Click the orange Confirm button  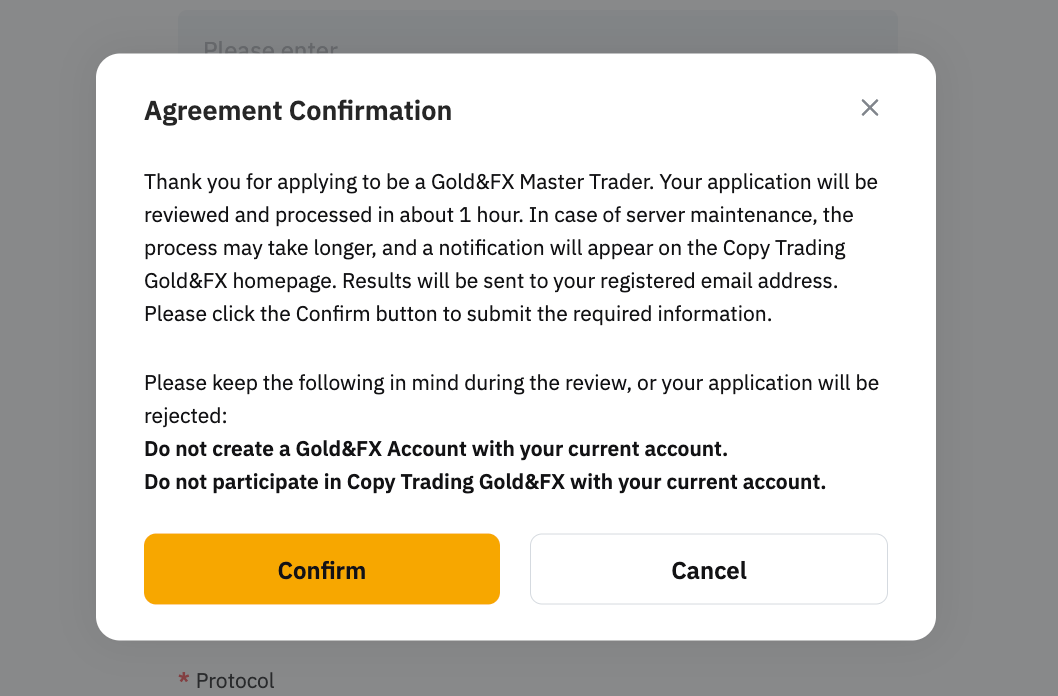[321, 569]
